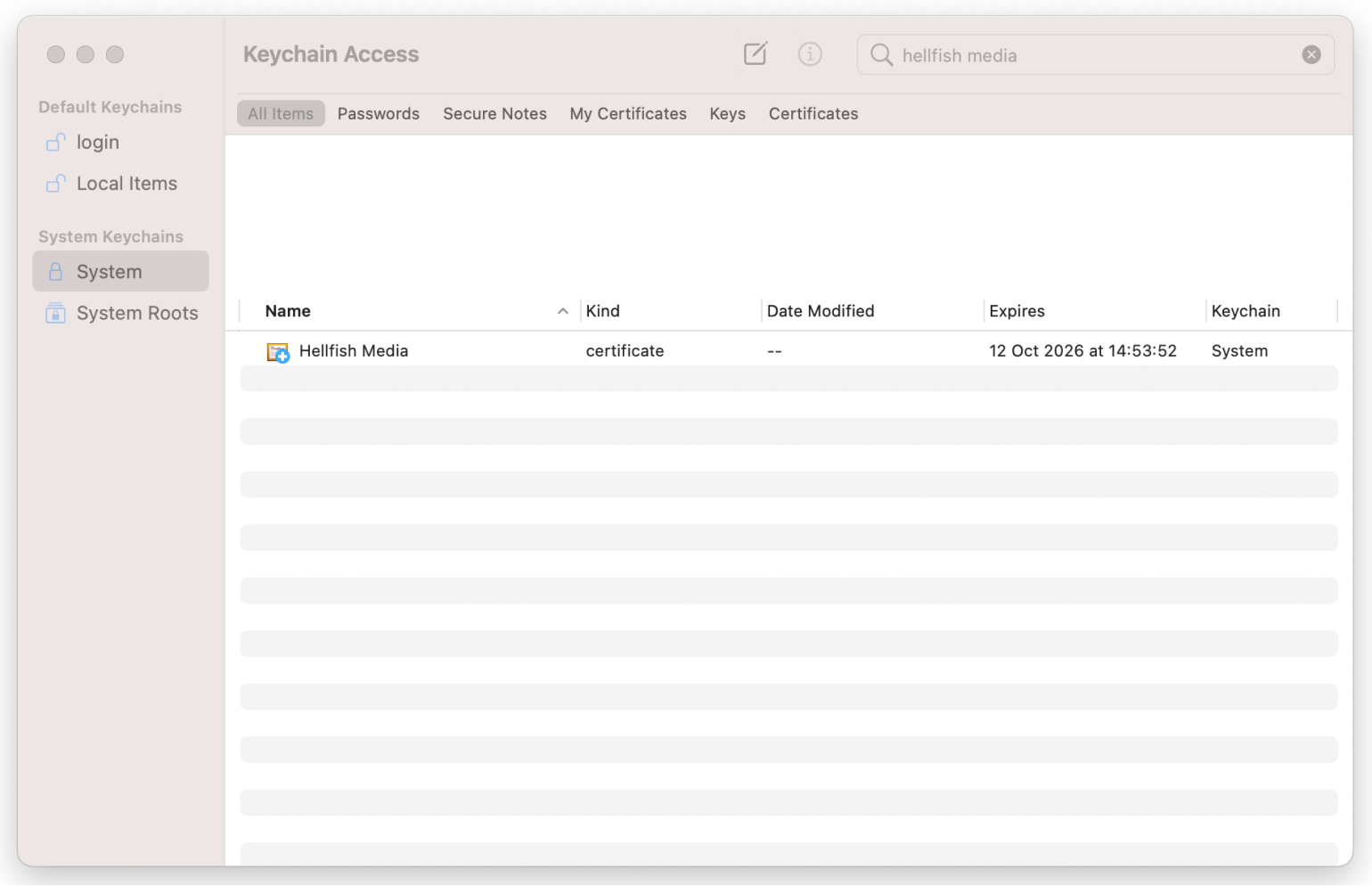
Task: Select the login keychain
Action: [98, 142]
